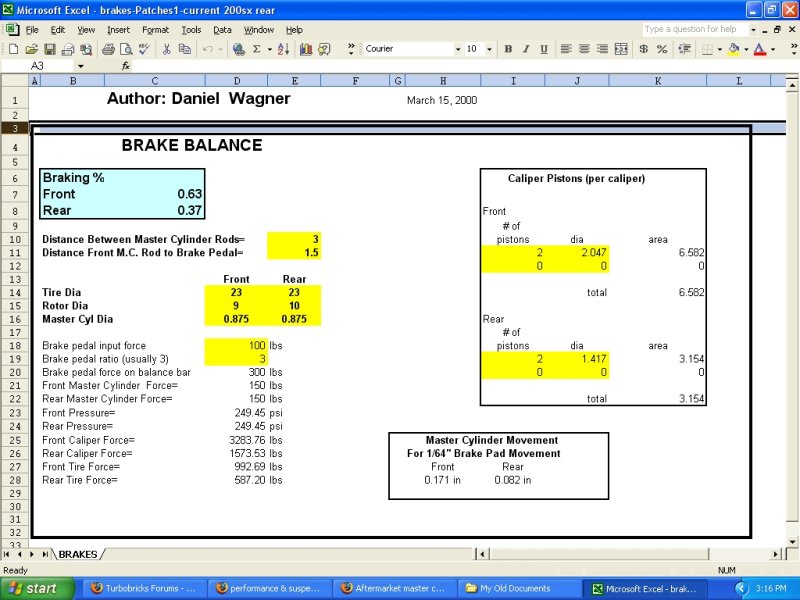Copy the selection

tap(184, 49)
